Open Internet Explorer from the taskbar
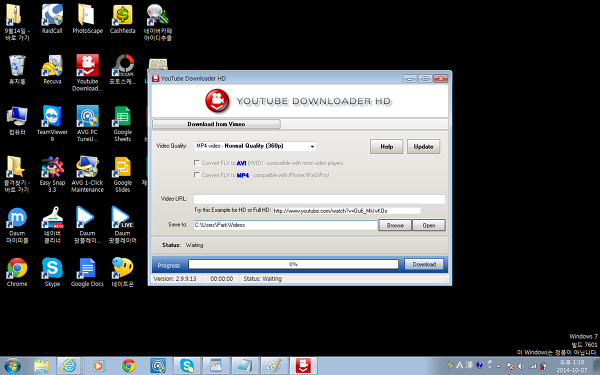This screenshot has width=600, height=375. pyautogui.click(x=69, y=366)
